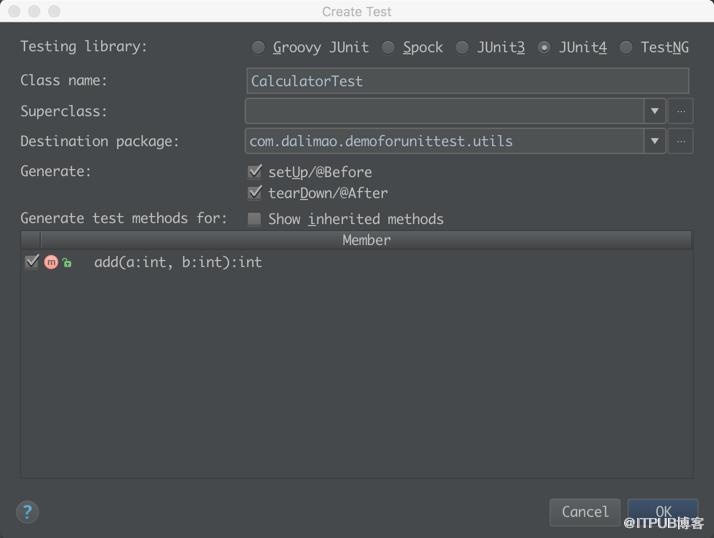Click the Cancel button

click(x=585, y=512)
